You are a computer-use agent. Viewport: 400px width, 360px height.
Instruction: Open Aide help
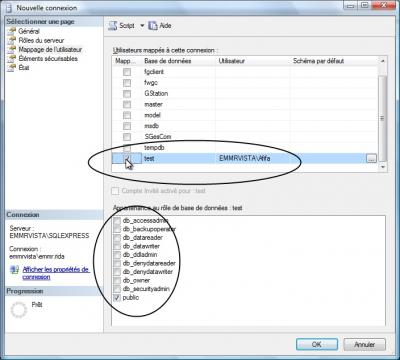click(160, 26)
